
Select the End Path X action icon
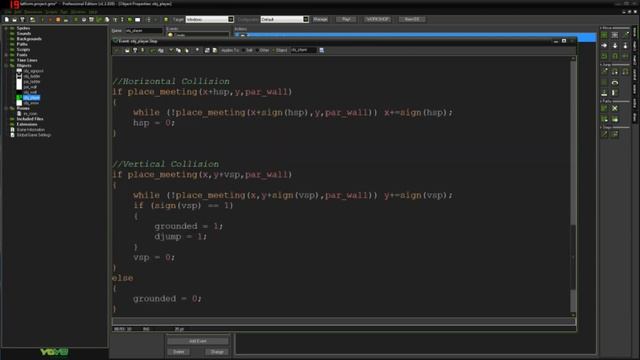(615, 108)
